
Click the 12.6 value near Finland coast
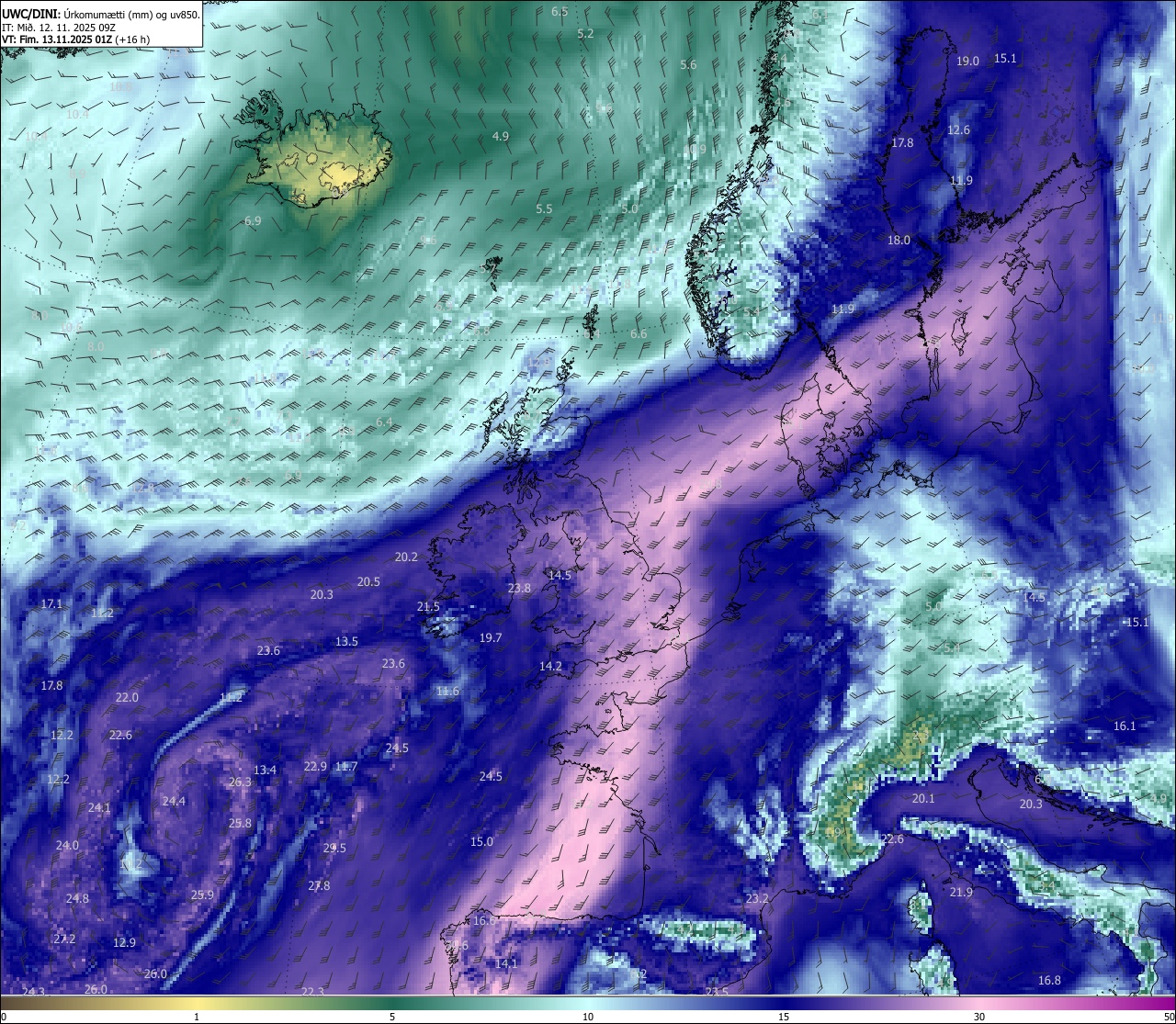[958, 130]
